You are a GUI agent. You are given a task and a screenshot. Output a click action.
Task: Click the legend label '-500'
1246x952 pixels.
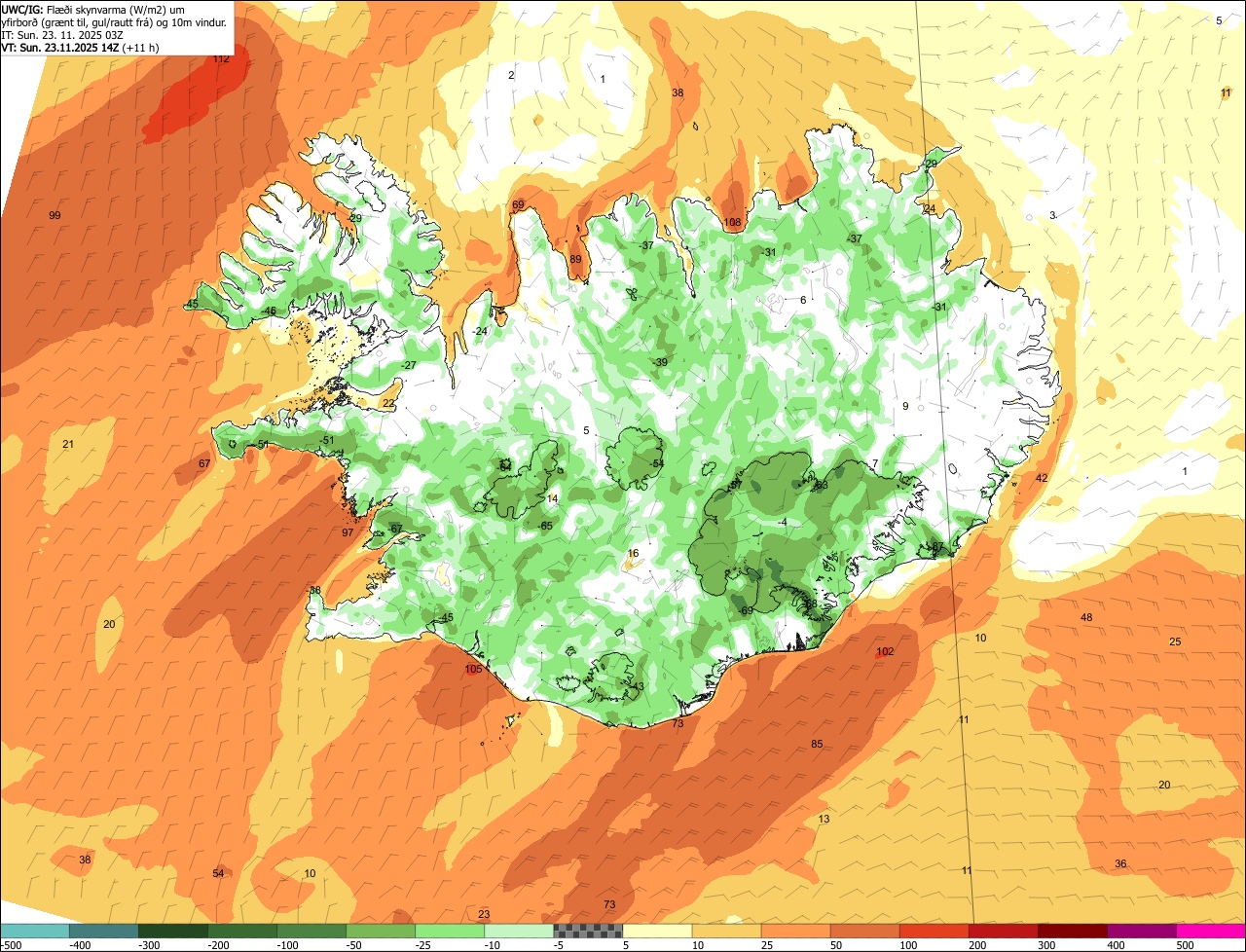(x=12, y=944)
